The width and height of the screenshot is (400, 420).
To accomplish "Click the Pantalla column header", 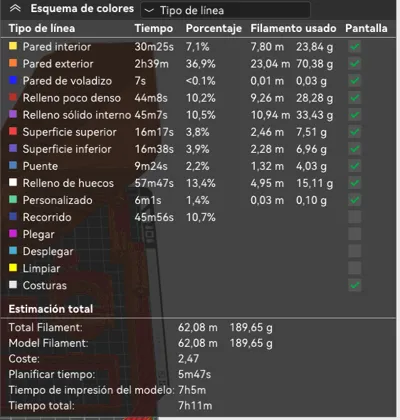I will [366, 28].
